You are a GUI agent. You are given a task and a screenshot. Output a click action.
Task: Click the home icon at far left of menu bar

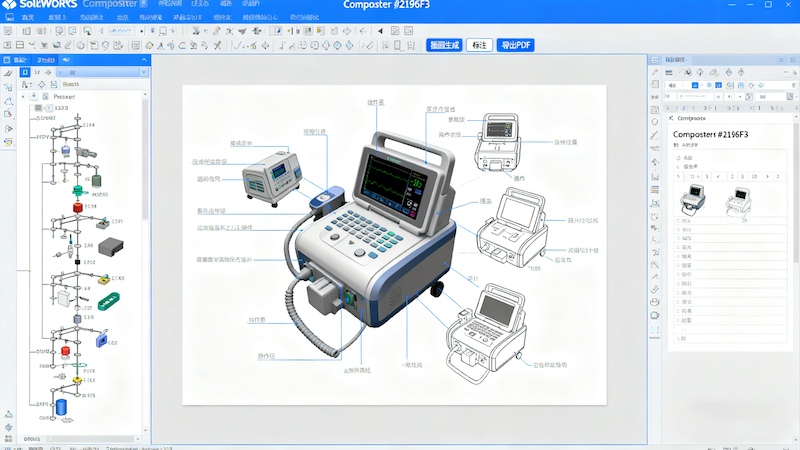pos(13,18)
